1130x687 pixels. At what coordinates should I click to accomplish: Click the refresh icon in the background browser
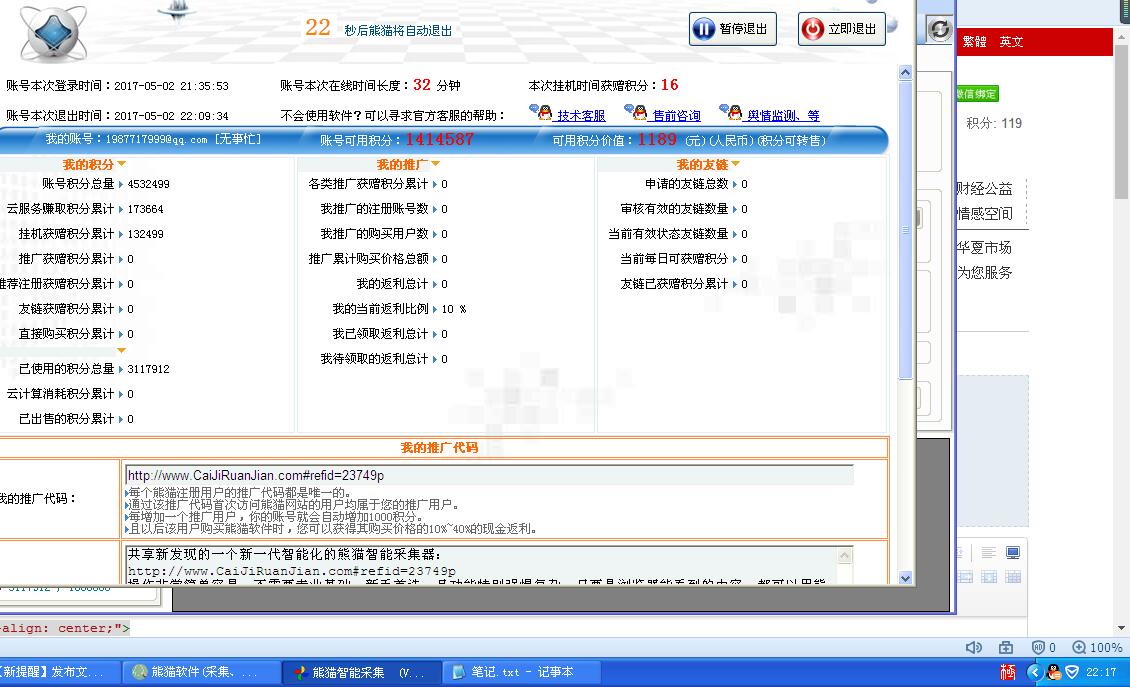pos(939,29)
